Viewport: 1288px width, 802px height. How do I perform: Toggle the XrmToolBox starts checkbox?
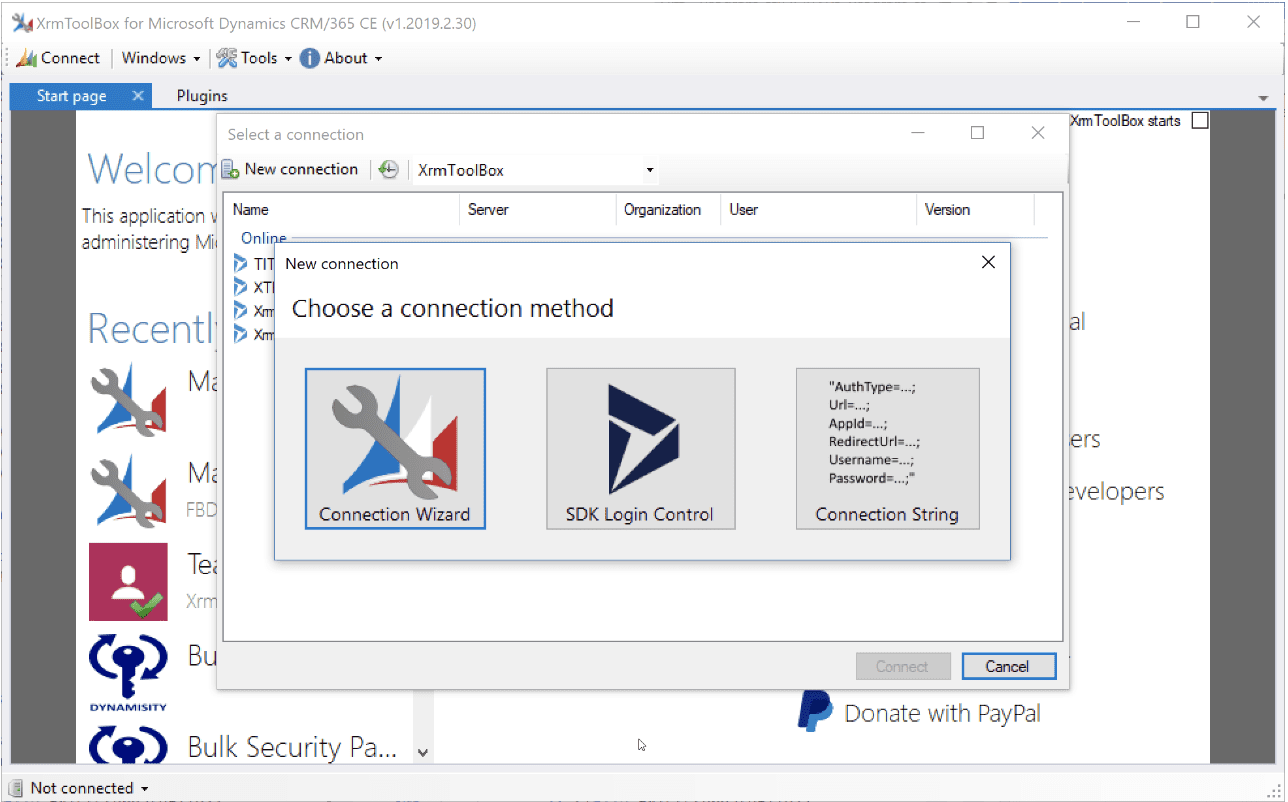coord(1200,121)
